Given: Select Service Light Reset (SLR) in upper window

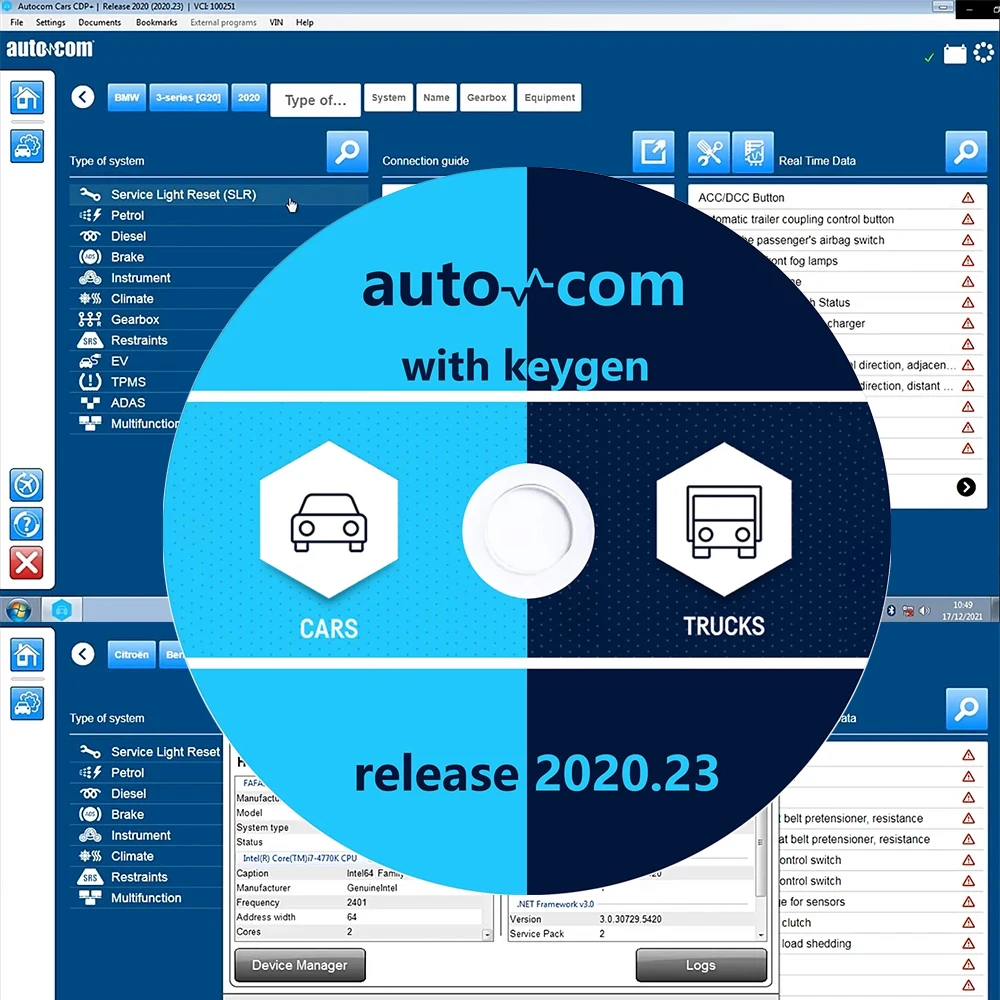Looking at the screenshot, I should tap(219, 195).
